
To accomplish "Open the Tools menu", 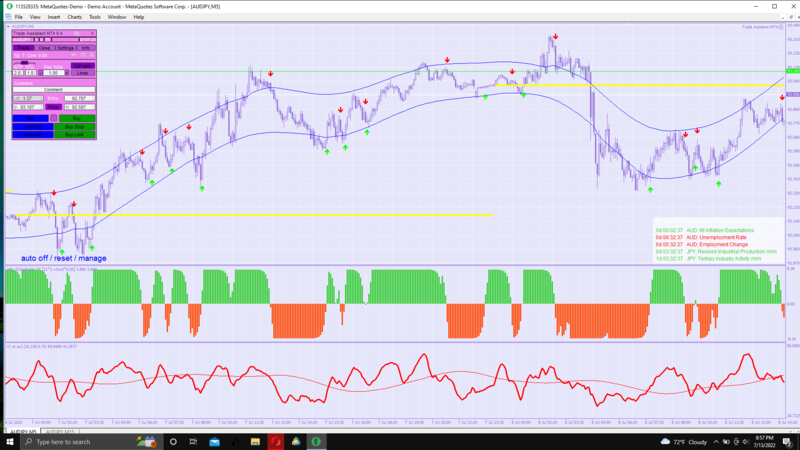I will (94, 17).
